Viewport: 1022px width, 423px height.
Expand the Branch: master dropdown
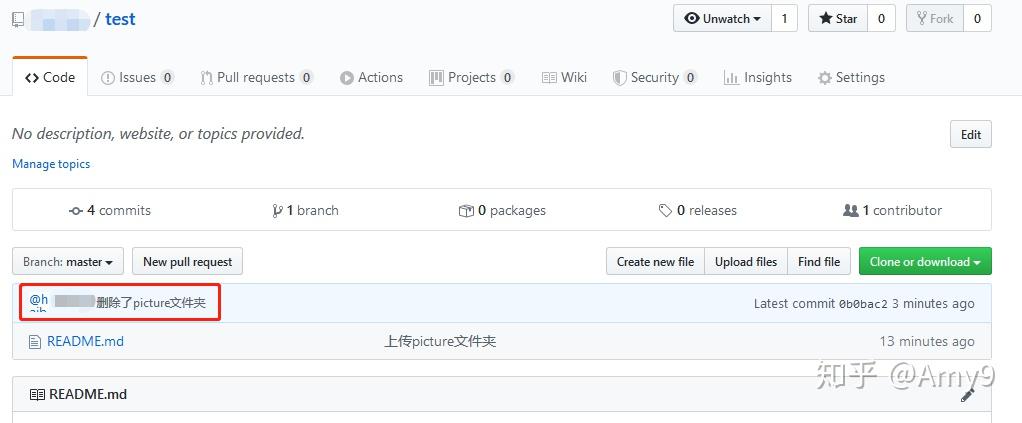click(x=68, y=262)
